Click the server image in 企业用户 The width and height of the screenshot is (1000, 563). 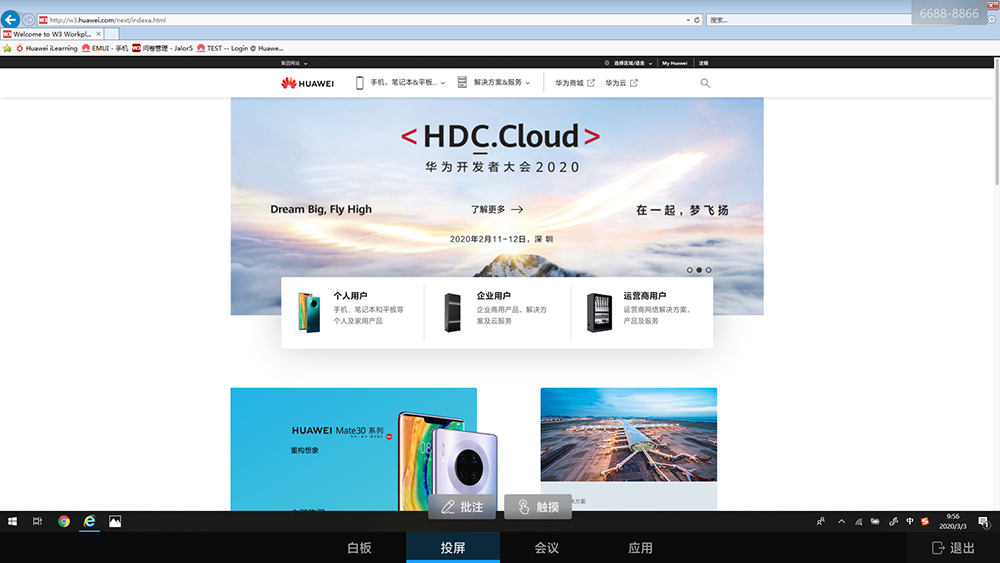click(x=453, y=312)
